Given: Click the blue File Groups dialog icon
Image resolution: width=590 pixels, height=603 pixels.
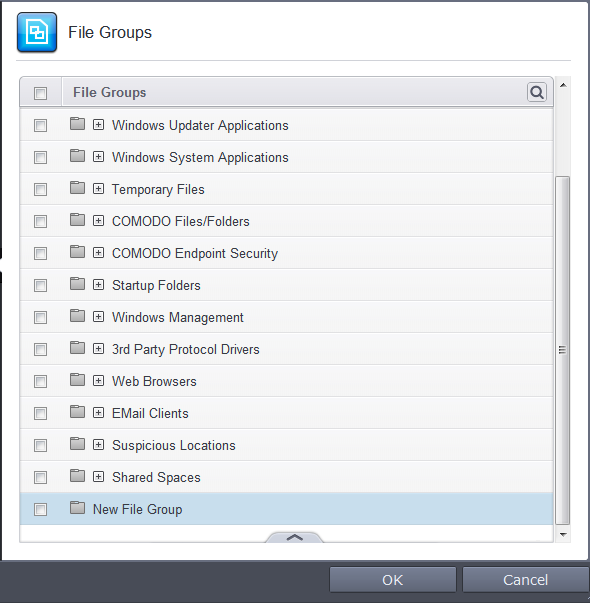Looking at the screenshot, I should pyautogui.click(x=37, y=32).
